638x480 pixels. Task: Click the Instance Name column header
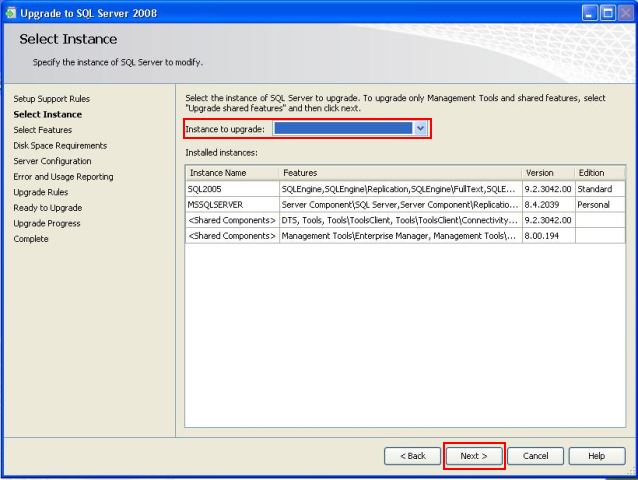pyautogui.click(x=232, y=173)
